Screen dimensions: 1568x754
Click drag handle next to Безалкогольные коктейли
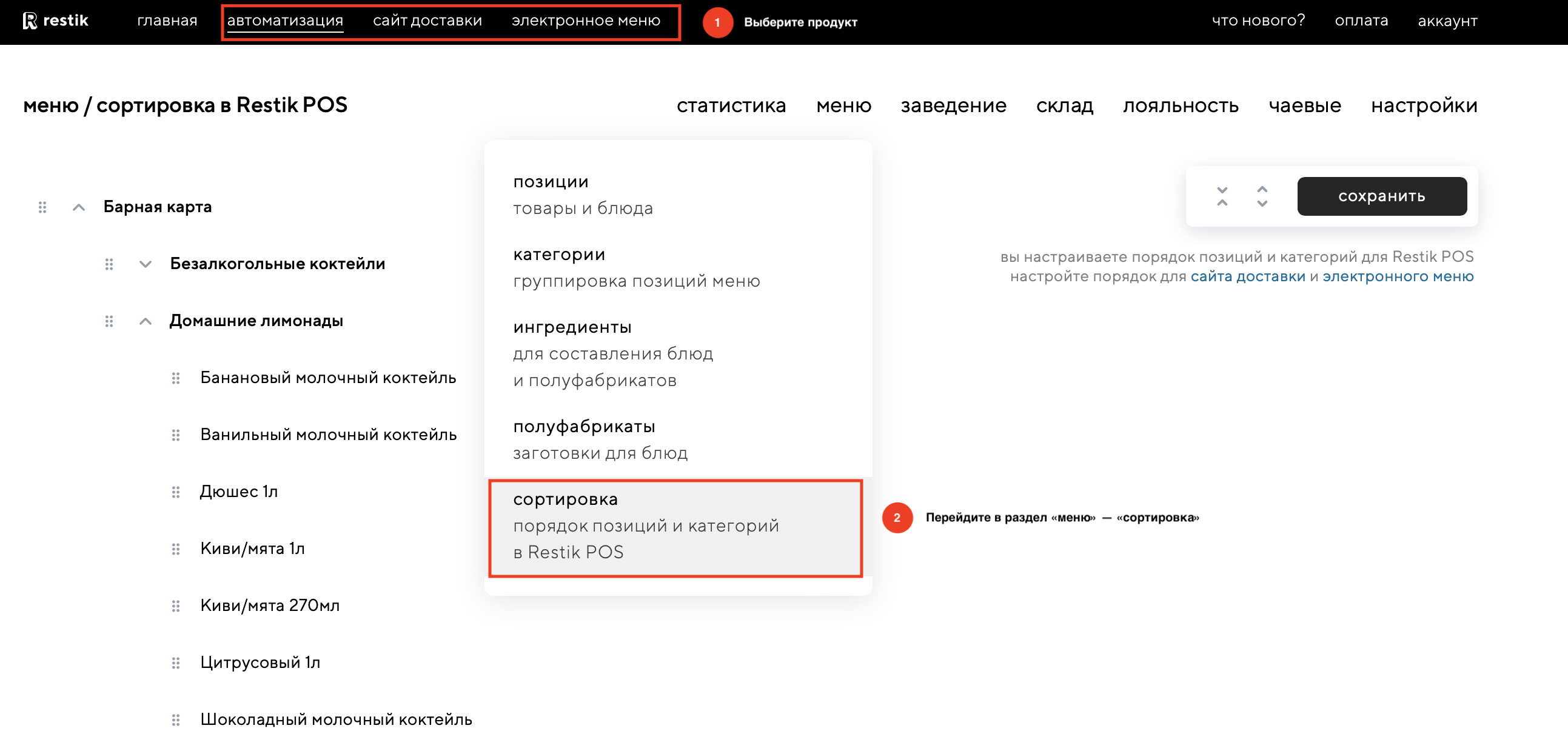pos(109,264)
